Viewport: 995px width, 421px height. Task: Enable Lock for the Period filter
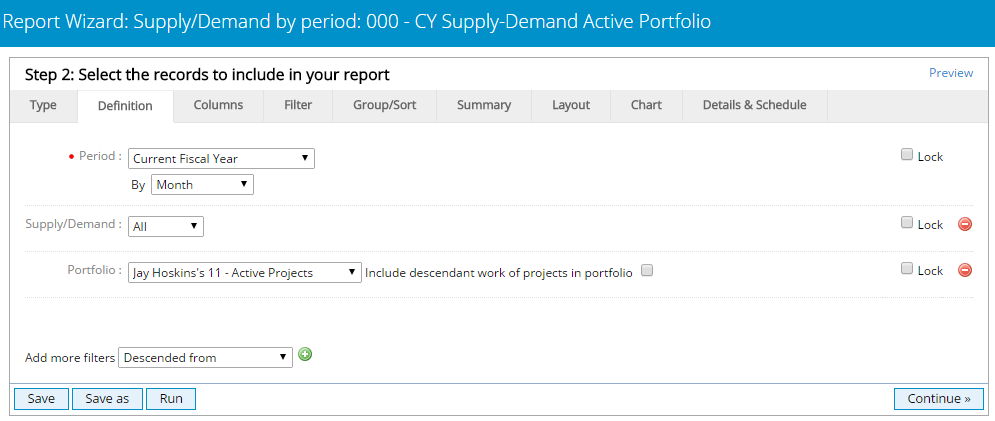coord(906,155)
